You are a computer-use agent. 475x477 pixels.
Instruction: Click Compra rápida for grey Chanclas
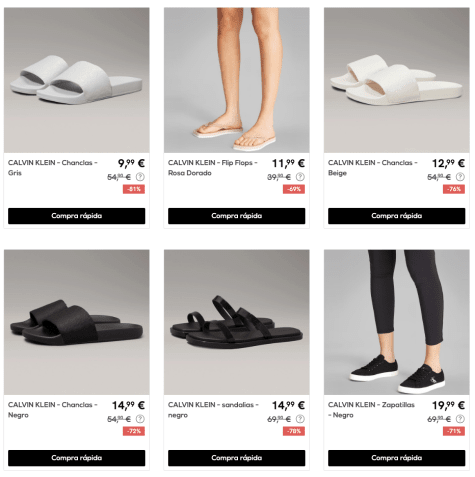click(x=77, y=216)
